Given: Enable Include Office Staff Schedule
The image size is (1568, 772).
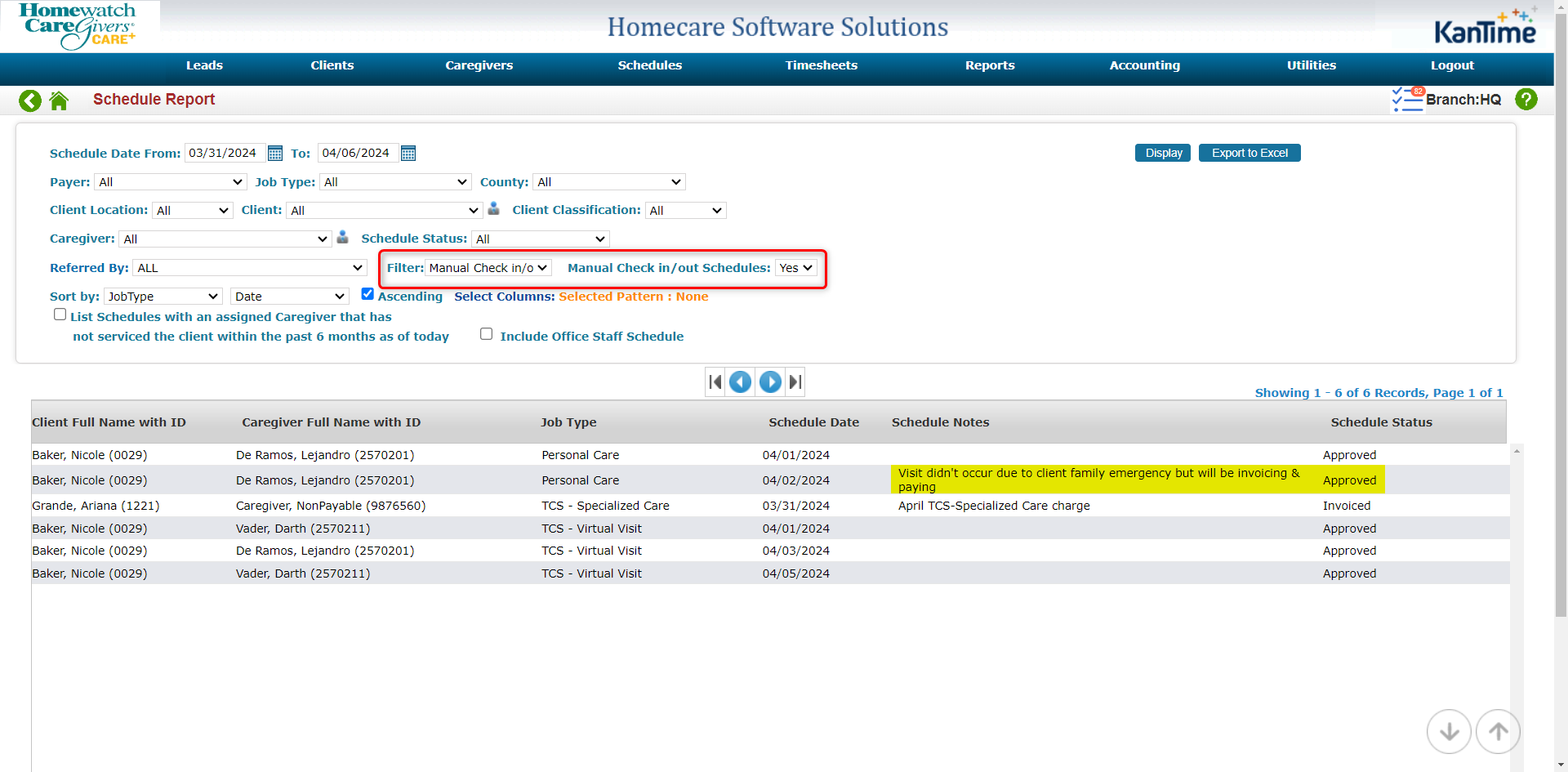Looking at the screenshot, I should [x=486, y=334].
